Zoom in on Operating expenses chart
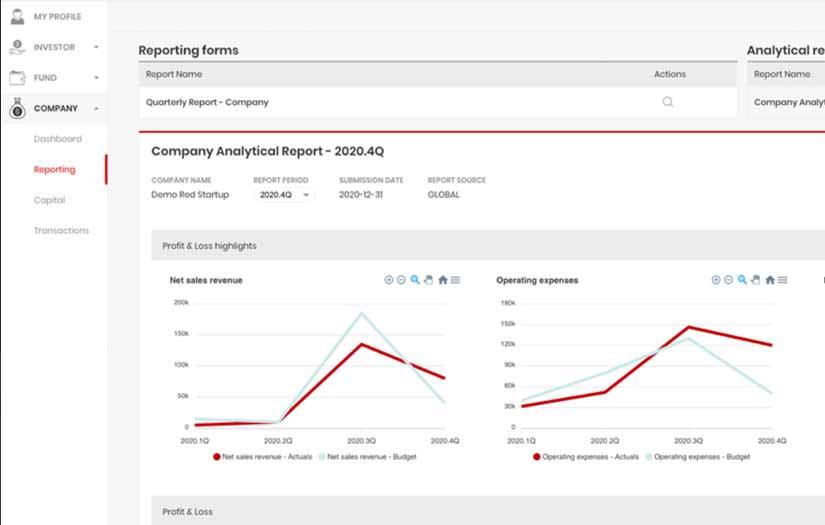Viewport: 825px width, 525px height. coord(716,280)
